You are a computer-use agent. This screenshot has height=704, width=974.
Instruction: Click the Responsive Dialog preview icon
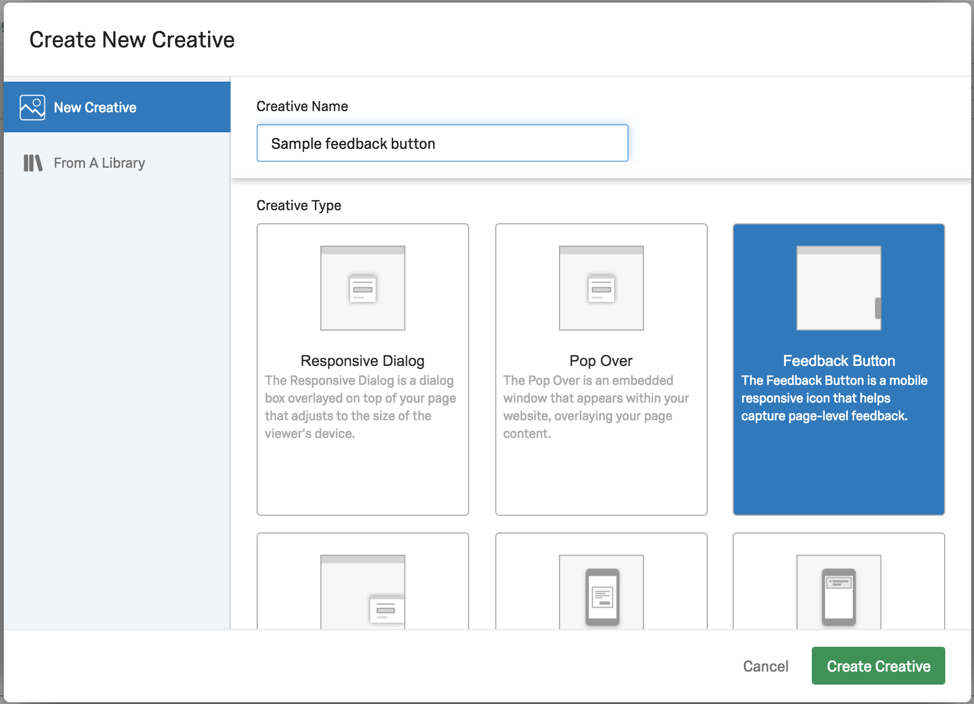pos(362,286)
